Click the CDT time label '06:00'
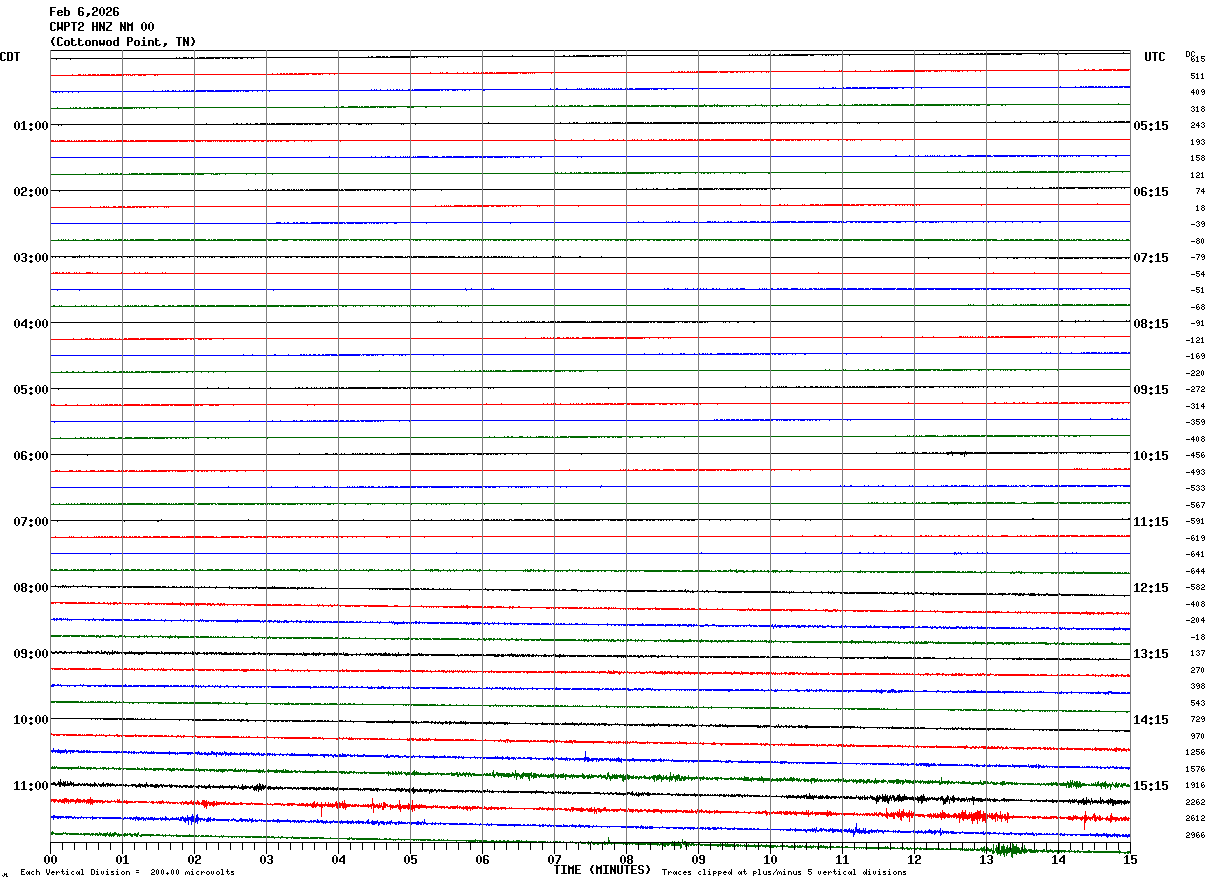The width and height of the screenshot is (1210, 886). tap(30, 456)
